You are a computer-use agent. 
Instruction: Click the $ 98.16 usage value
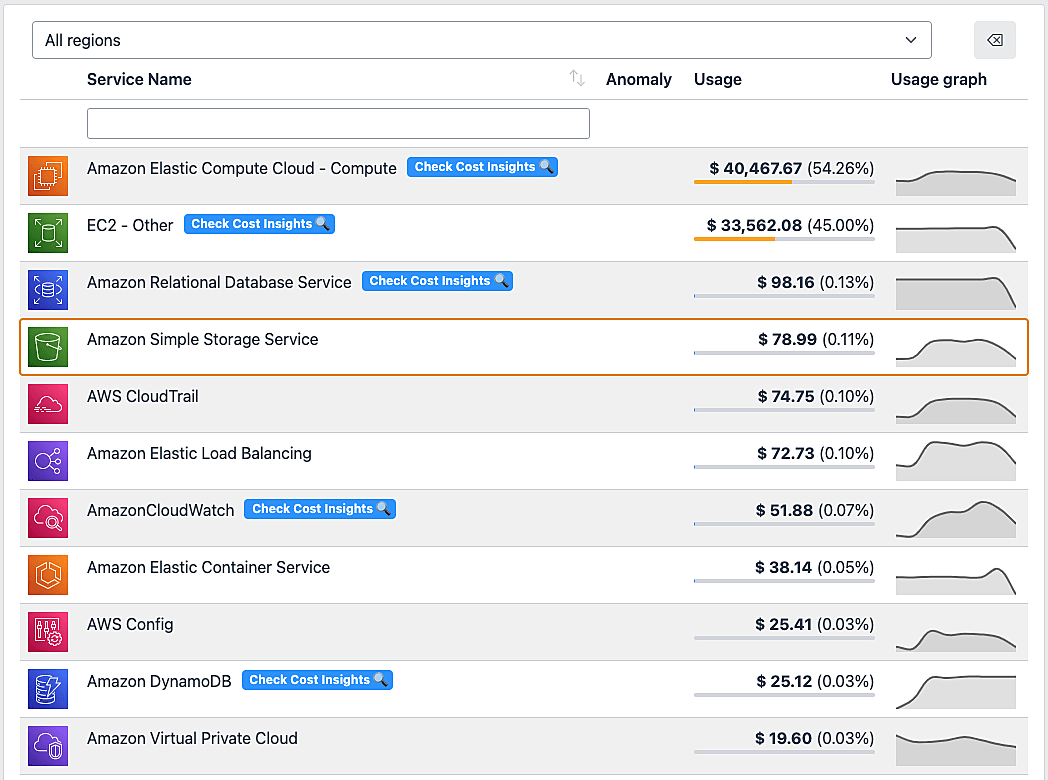[x=785, y=282]
